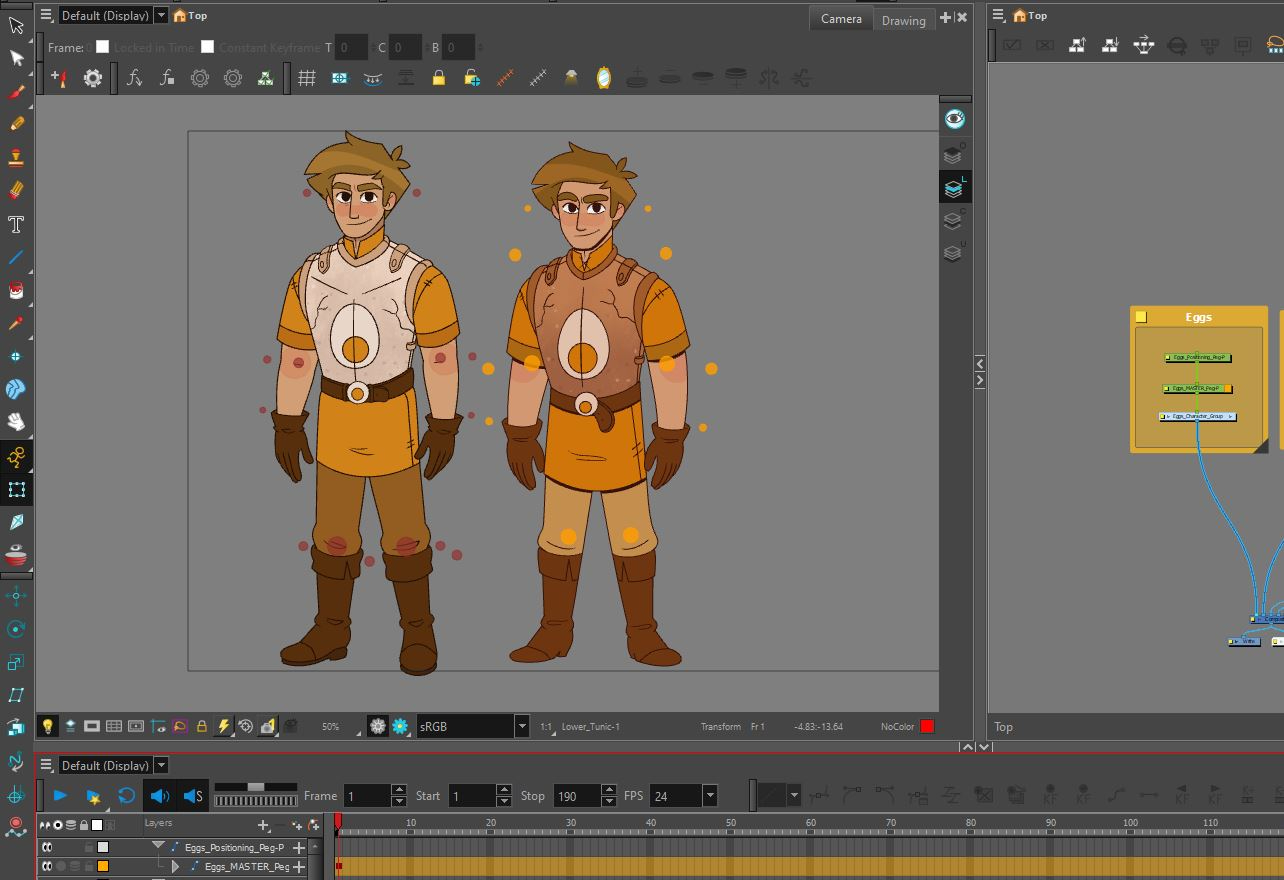Select the Text tool in the left toolbar
The height and width of the screenshot is (880, 1284).
(16, 224)
